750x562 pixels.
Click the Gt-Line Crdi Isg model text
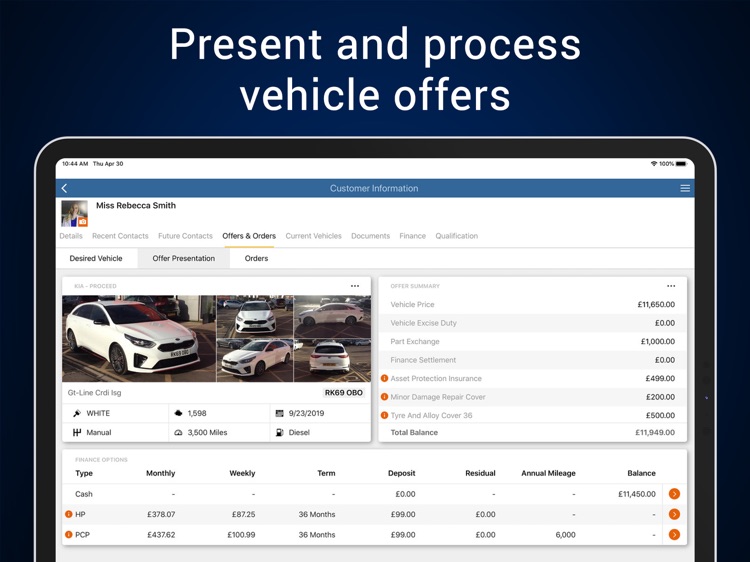[x=94, y=393]
